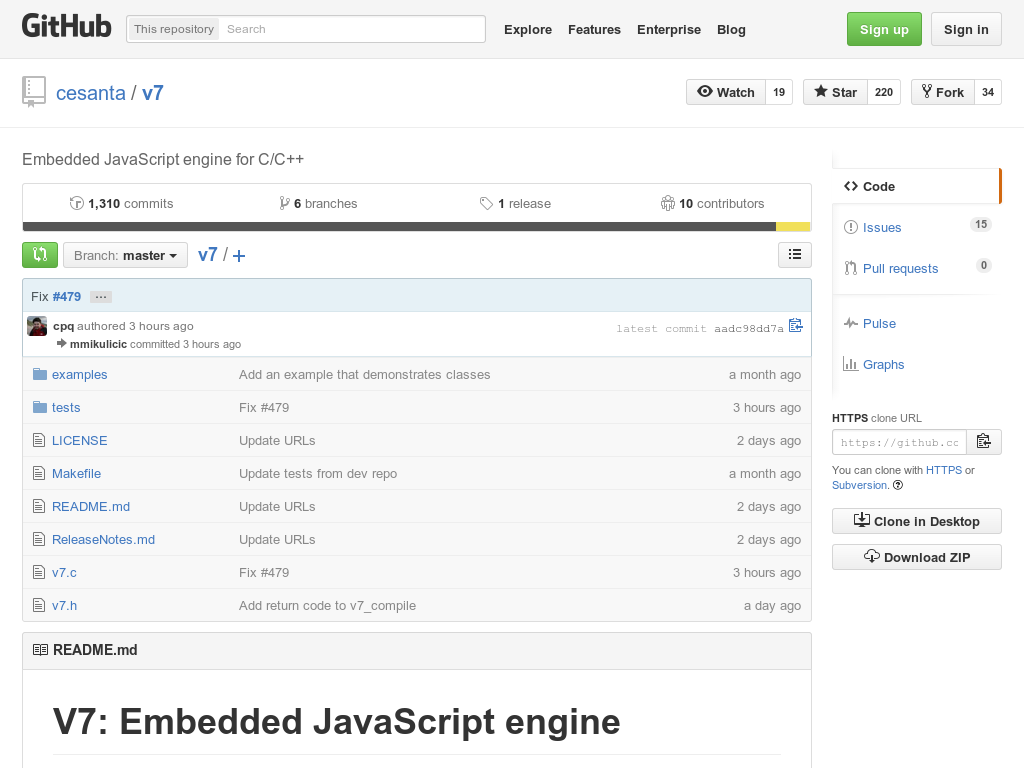
Task: Open the Blog menu item
Action: click(731, 29)
